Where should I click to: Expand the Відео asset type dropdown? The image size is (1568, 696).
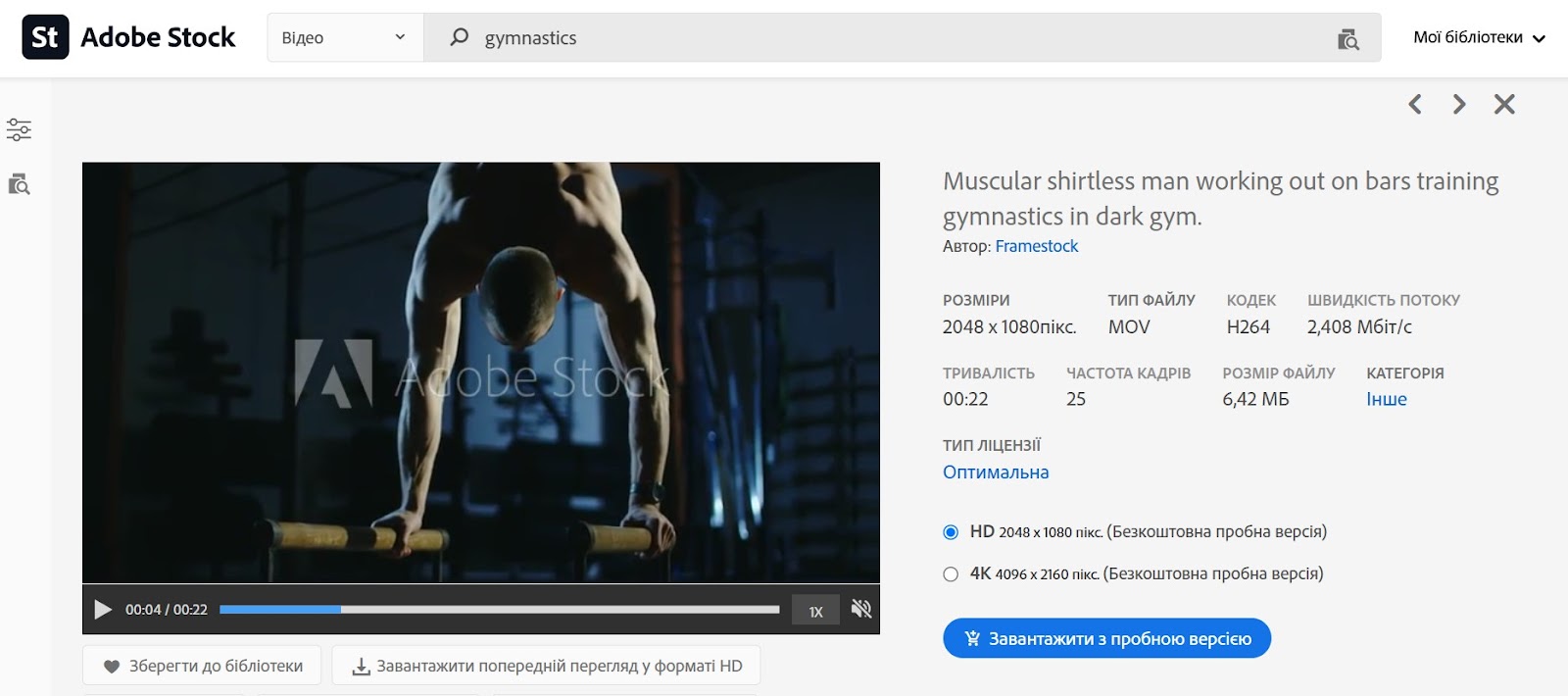(x=345, y=37)
